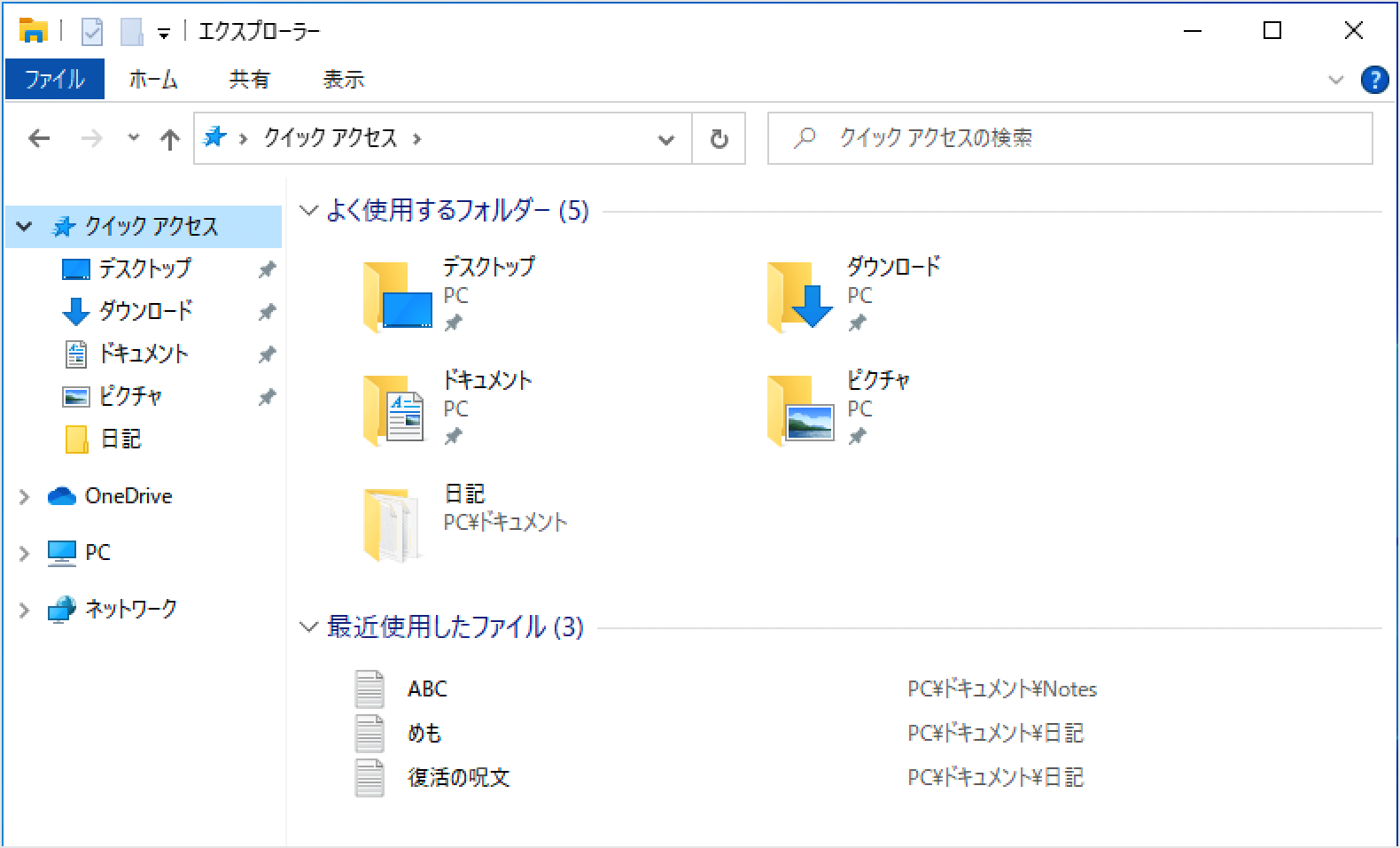This screenshot has width=1400, height=848.
Task: Select ドキュメント in the navigation pane
Action: (143, 354)
